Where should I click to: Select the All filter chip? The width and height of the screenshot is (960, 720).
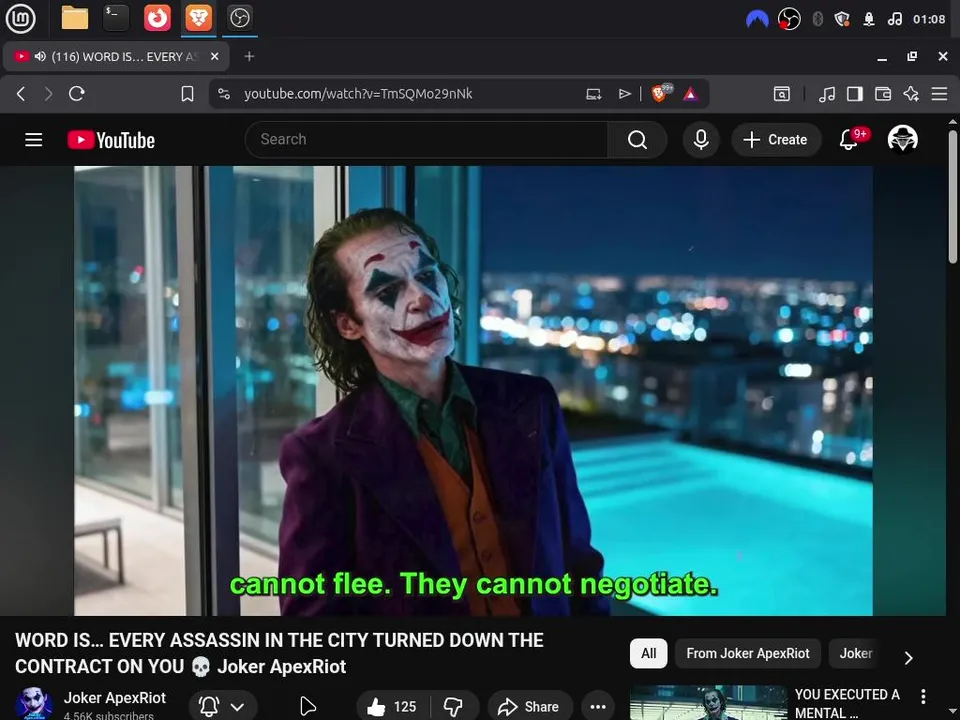(648, 653)
